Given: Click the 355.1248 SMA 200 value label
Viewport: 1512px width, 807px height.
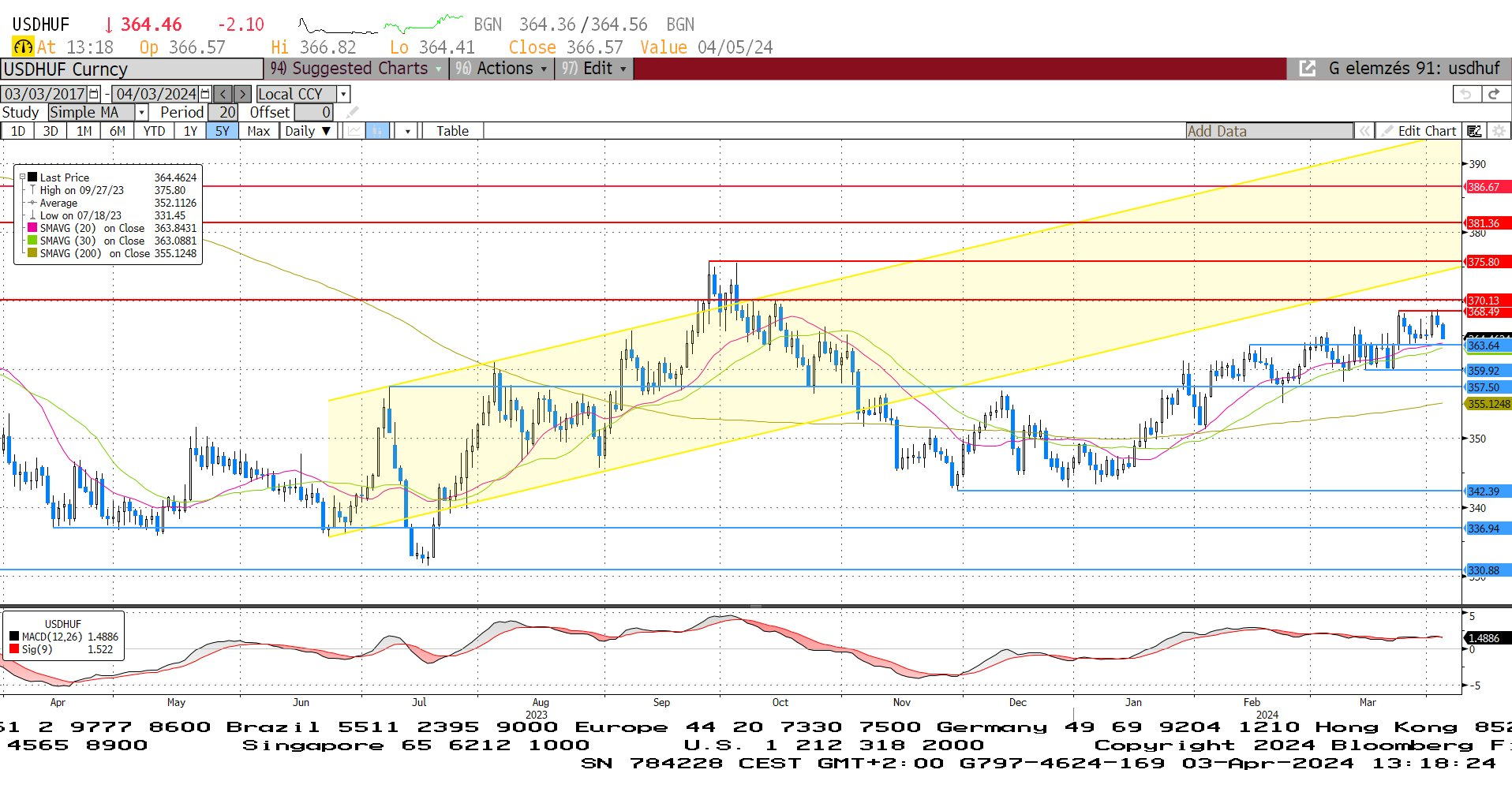Looking at the screenshot, I should (1488, 404).
